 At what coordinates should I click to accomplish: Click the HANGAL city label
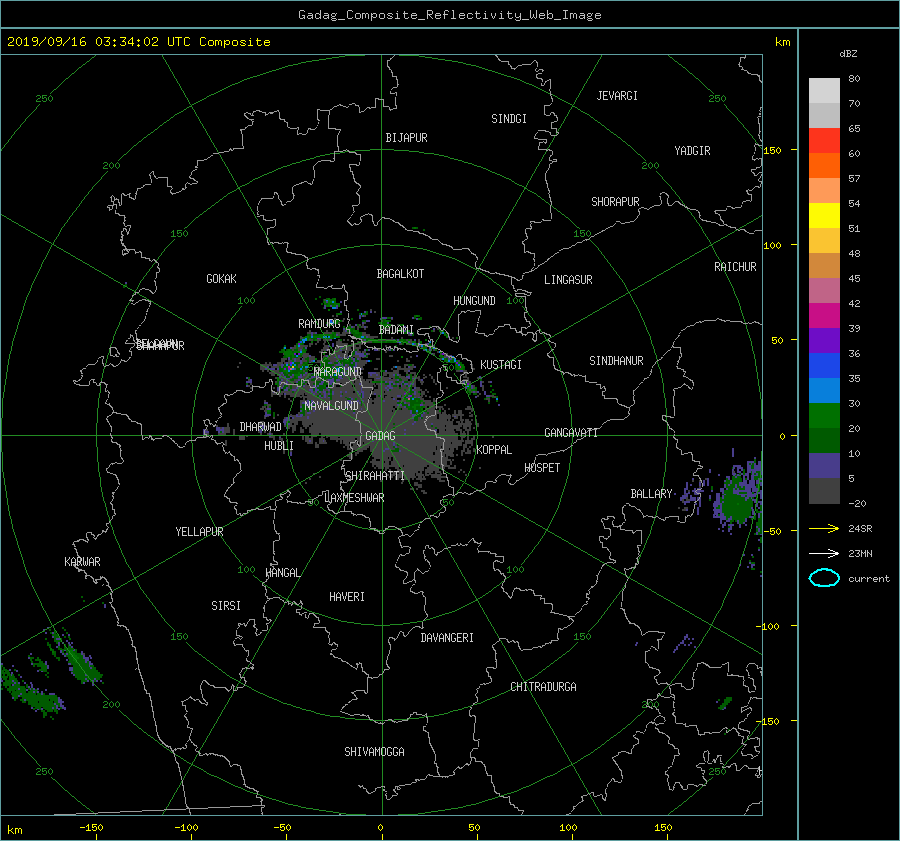tap(282, 573)
